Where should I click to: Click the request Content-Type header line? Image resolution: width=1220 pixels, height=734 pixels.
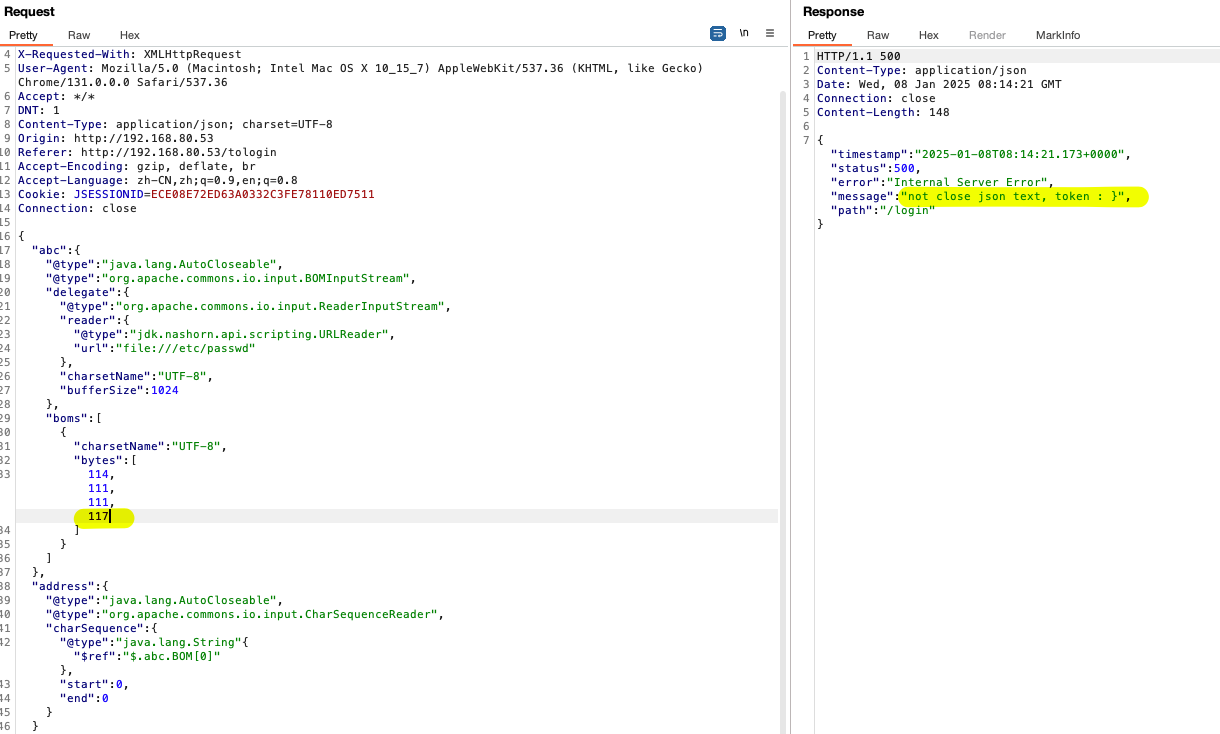175,124
